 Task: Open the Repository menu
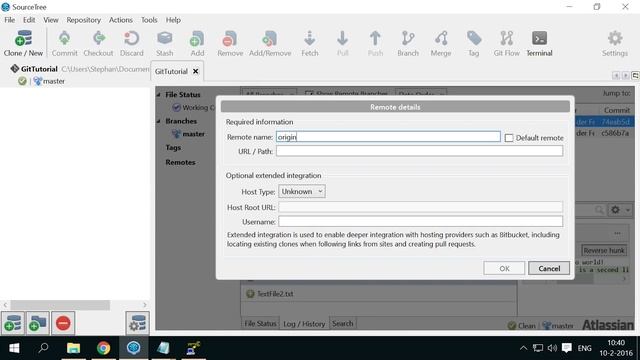84,20
